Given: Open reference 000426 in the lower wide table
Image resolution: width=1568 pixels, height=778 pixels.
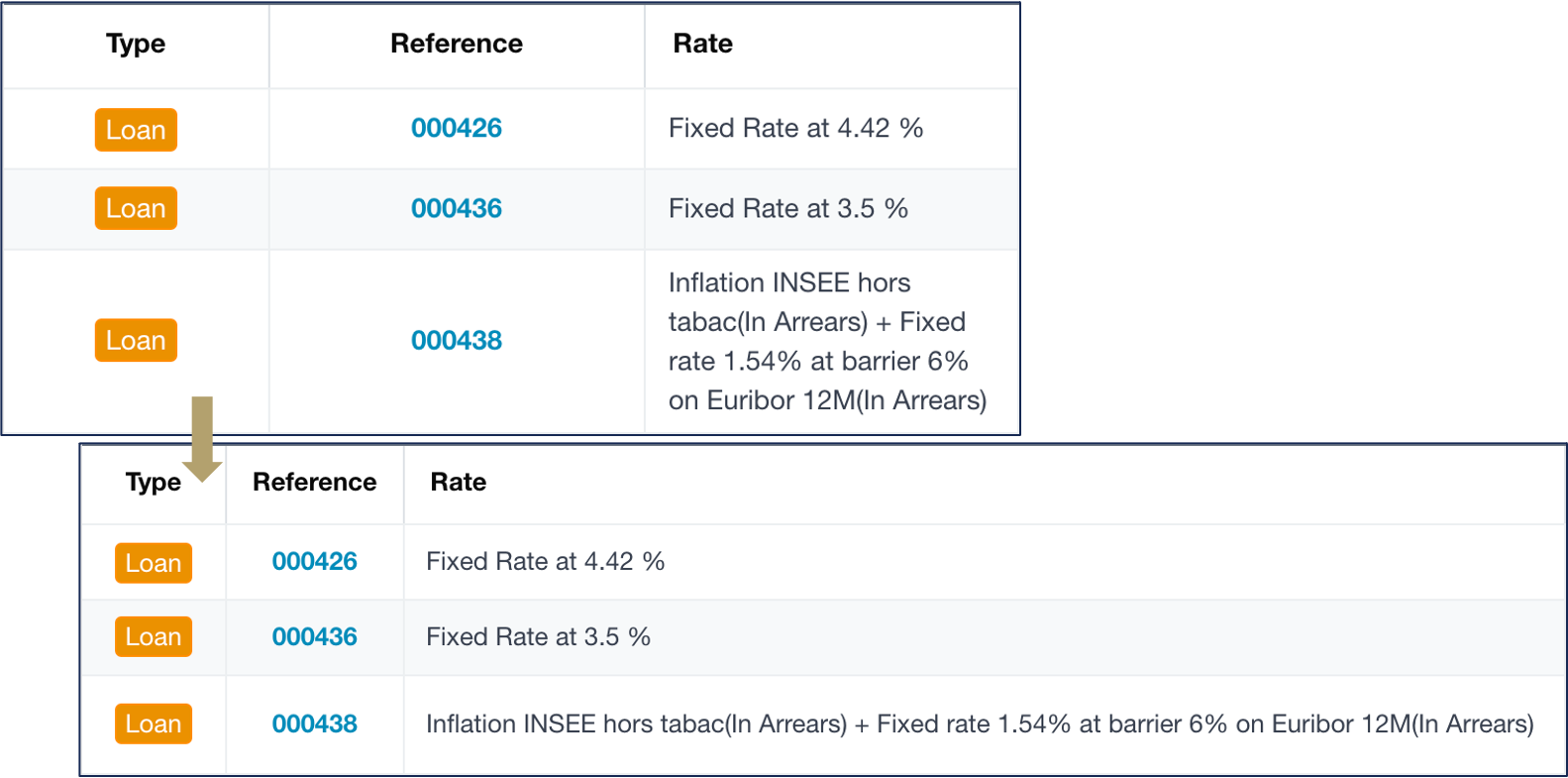Looking at the screenshot, I should 315,561.
